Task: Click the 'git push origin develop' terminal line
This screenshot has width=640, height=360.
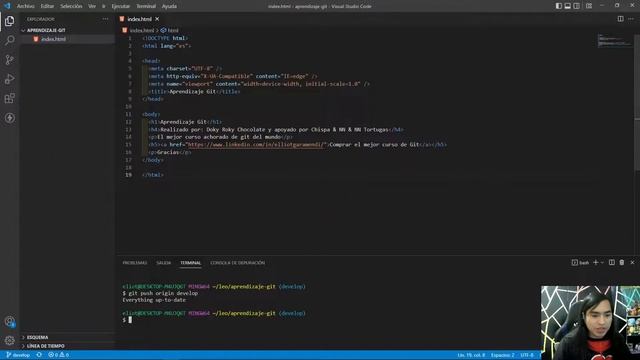Action: point(163,293)
